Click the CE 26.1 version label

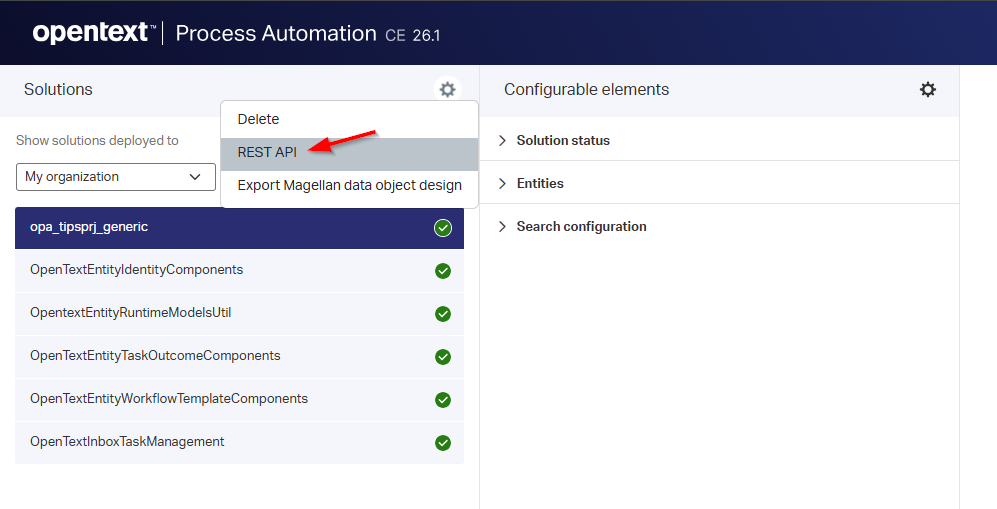click(x=413, y=36)
